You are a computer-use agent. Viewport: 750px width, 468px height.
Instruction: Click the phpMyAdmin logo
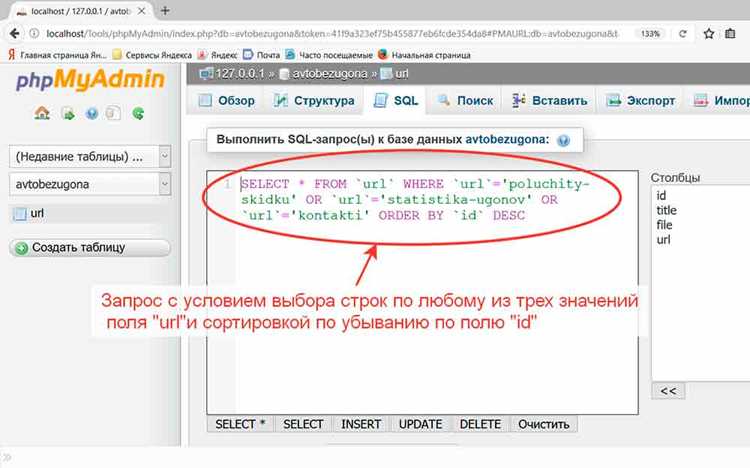point(90,79)
